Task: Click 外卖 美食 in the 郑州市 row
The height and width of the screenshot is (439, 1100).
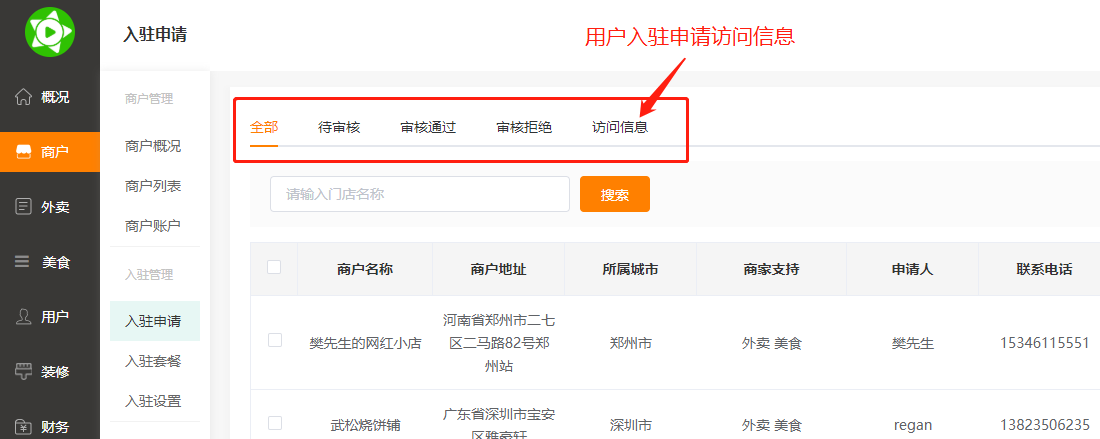Action: click(x=772, y=344)
